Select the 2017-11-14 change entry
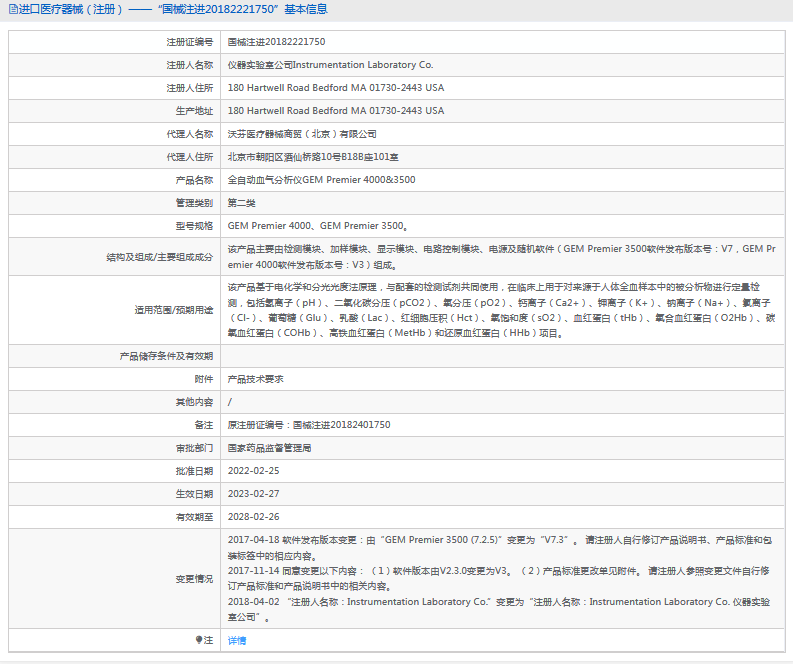Image resolution: width=793 pixels, height=664 pixels. 499,579
